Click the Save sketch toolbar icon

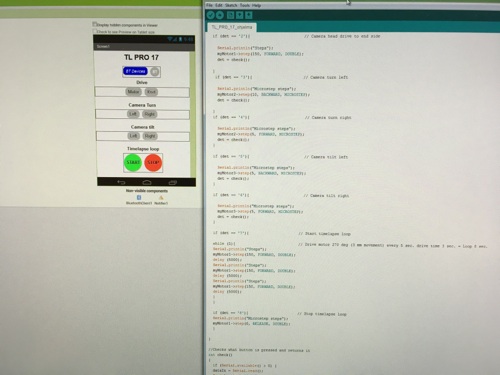coord(249,15)
